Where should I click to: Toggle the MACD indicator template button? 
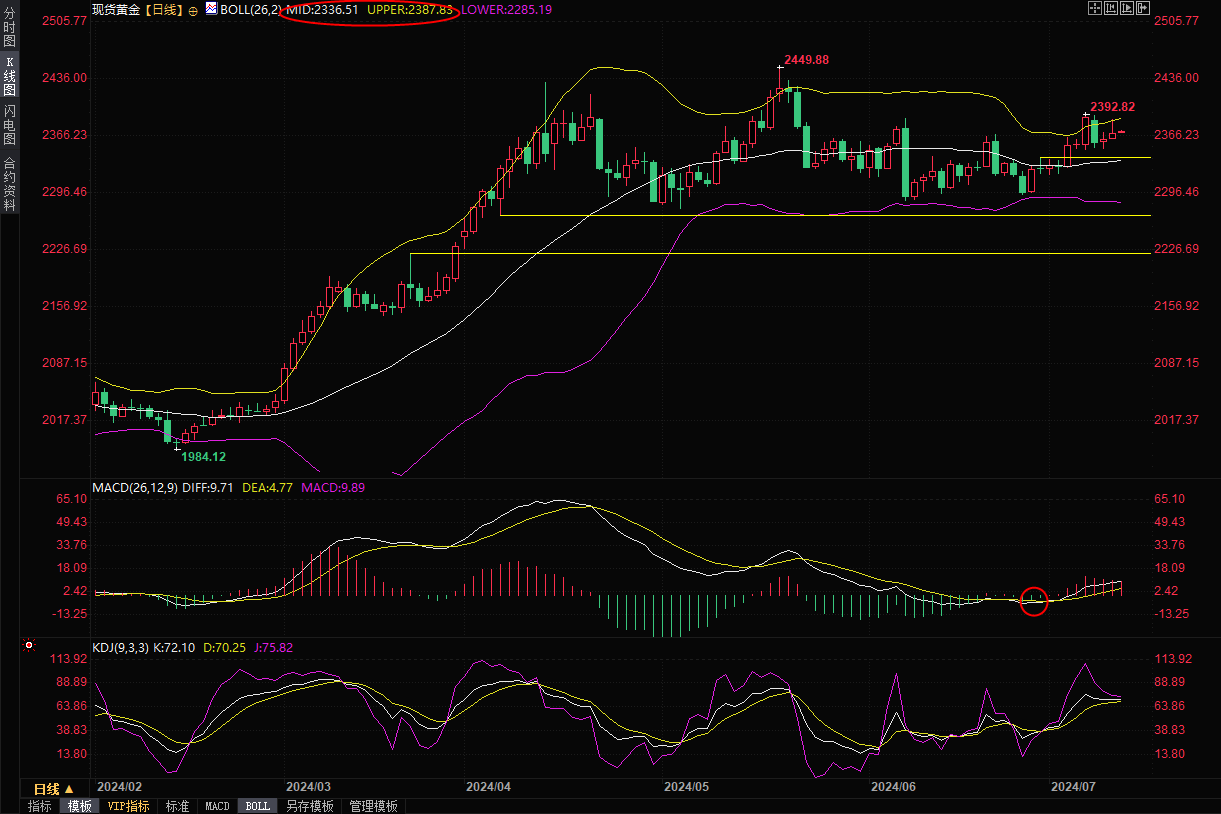pos(217,806)
